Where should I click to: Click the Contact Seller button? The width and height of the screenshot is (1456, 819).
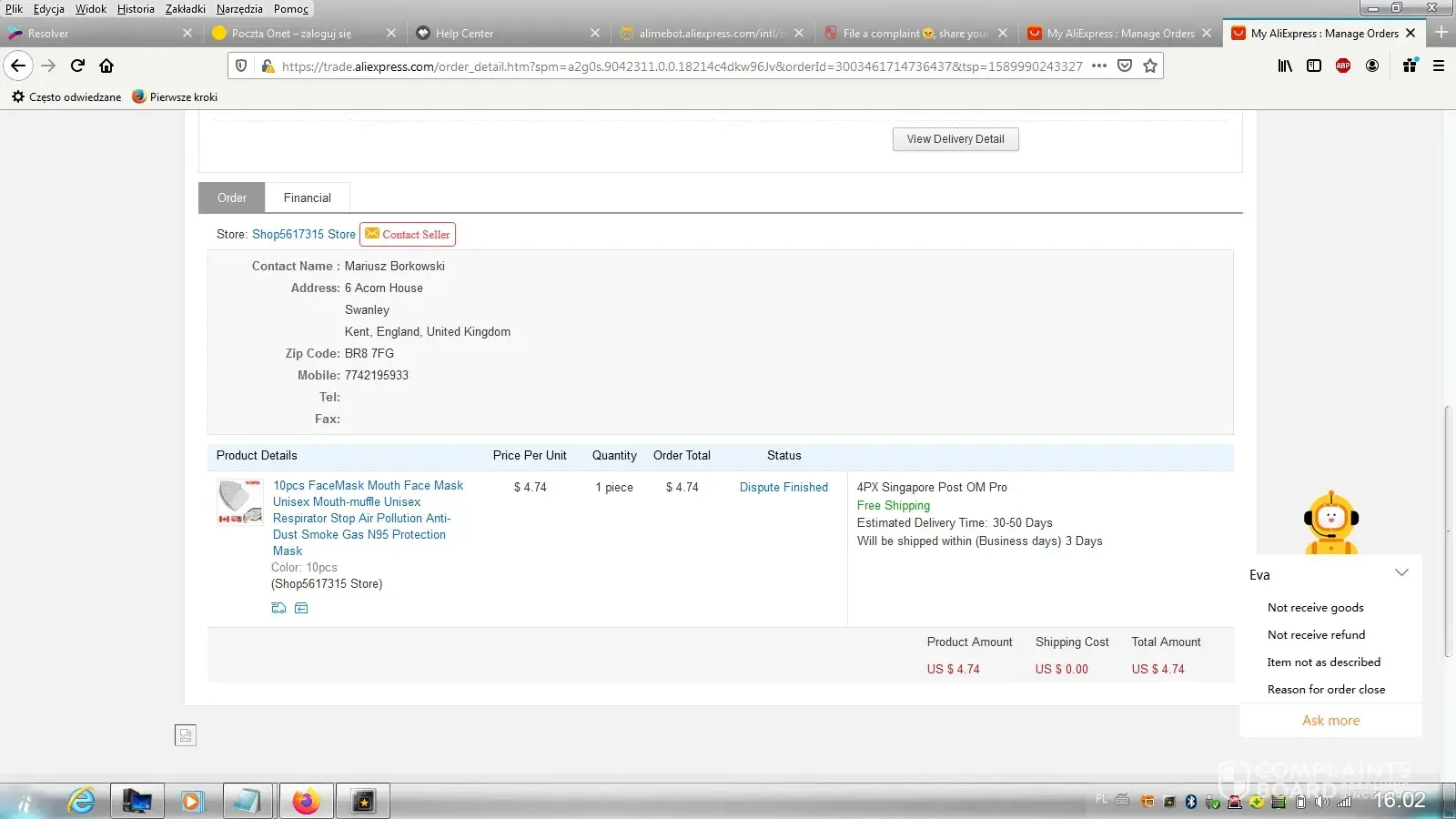pyautogui.click(x=408, y=235)
